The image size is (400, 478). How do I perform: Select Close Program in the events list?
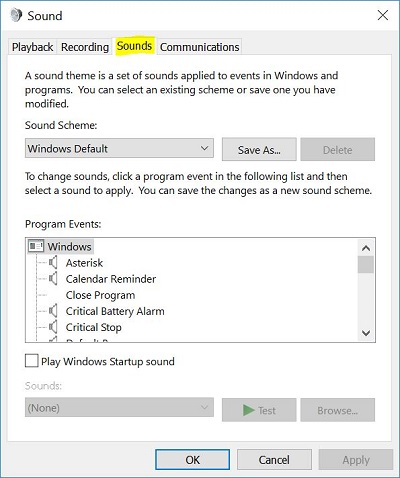point(100,295)
